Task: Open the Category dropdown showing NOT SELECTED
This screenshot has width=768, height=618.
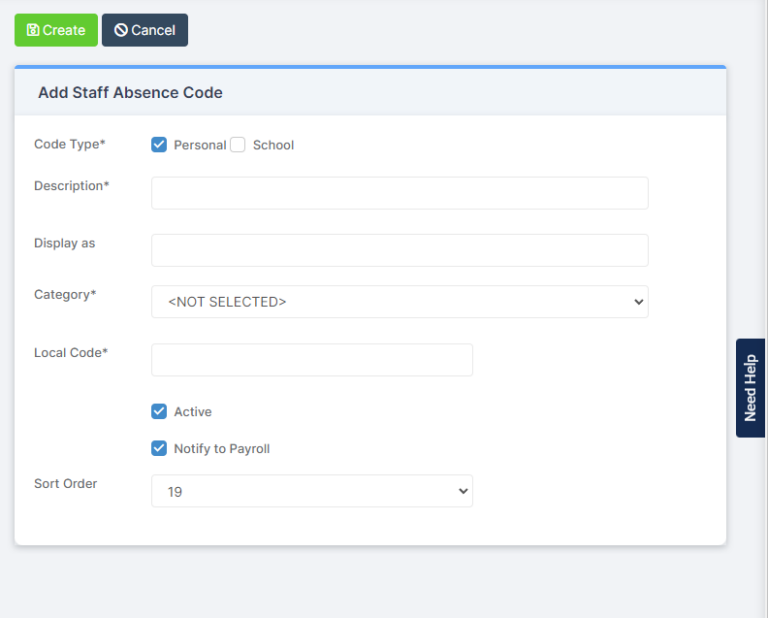Action: point(399,302)
